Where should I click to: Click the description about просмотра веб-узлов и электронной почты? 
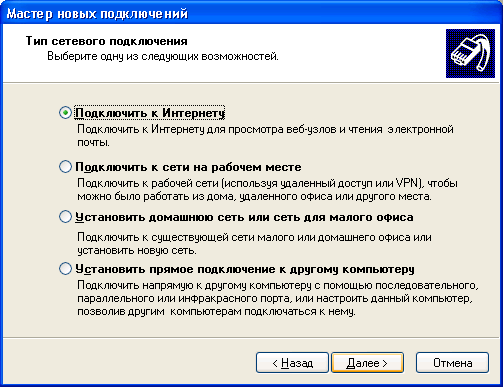[265, 136]
